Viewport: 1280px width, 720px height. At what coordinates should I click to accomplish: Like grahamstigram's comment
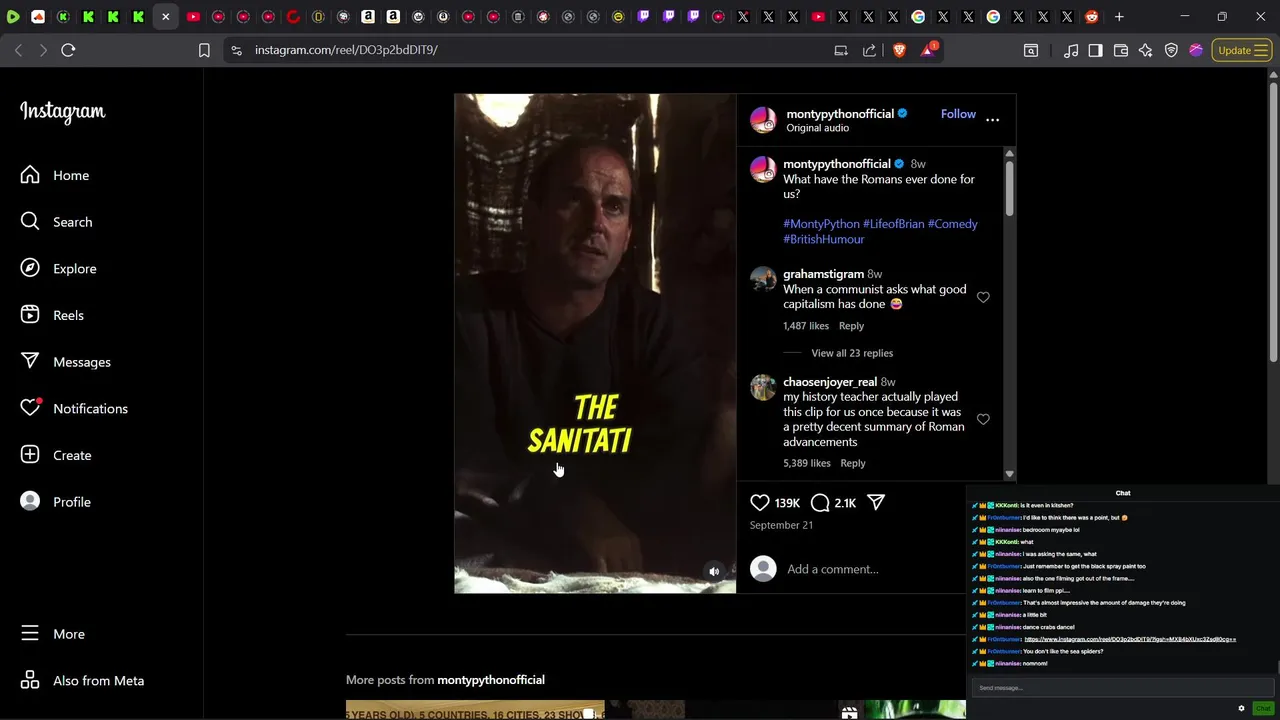[983, 297]
